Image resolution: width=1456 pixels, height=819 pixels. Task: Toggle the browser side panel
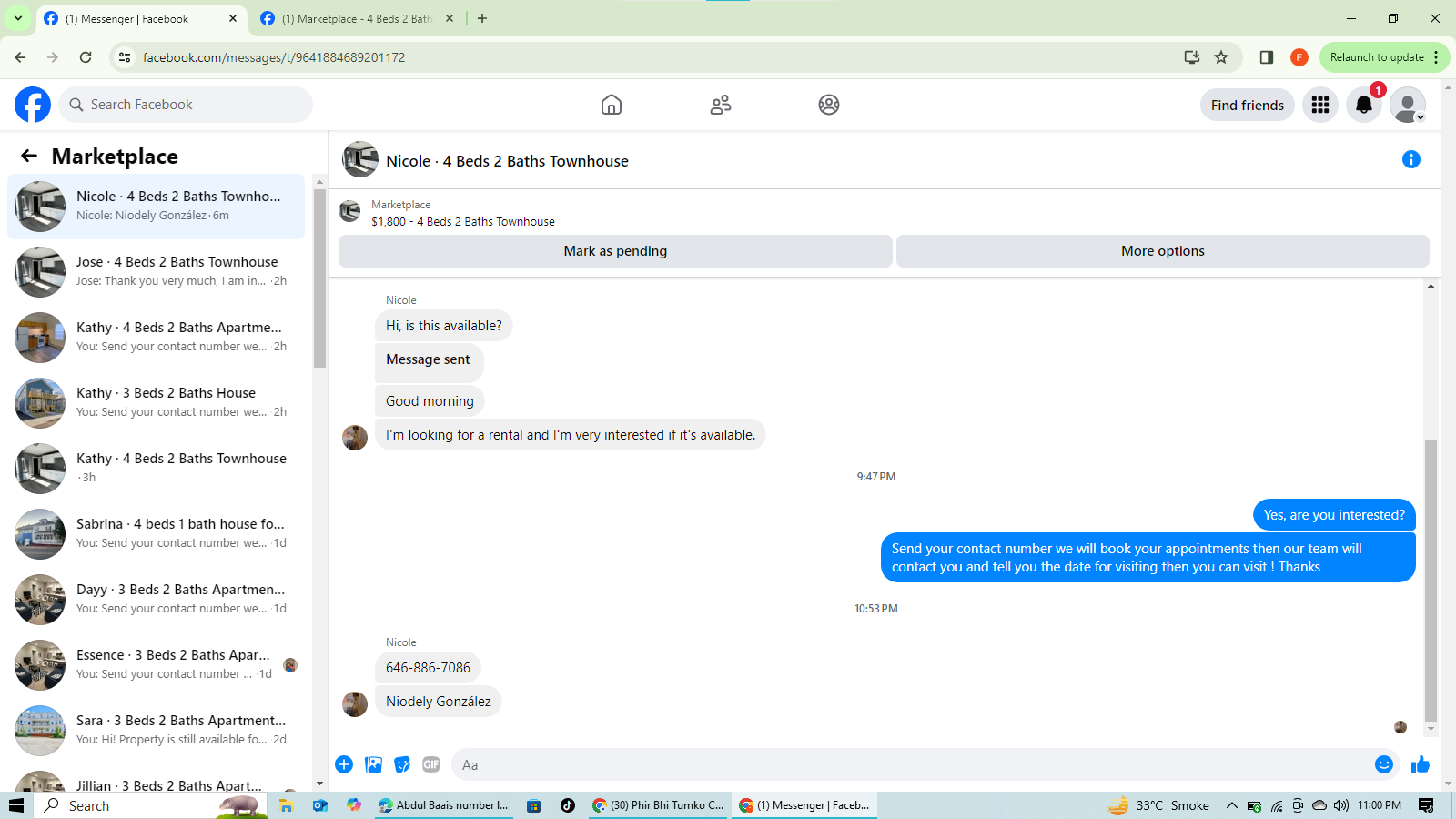pyautogui.click(x=1266, y=57)
